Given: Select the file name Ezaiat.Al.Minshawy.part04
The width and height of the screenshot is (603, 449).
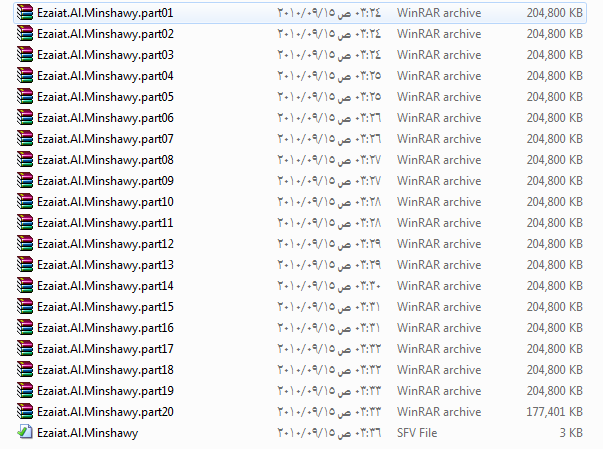Looking at the screenshot, I should click(x=105, y=76).
